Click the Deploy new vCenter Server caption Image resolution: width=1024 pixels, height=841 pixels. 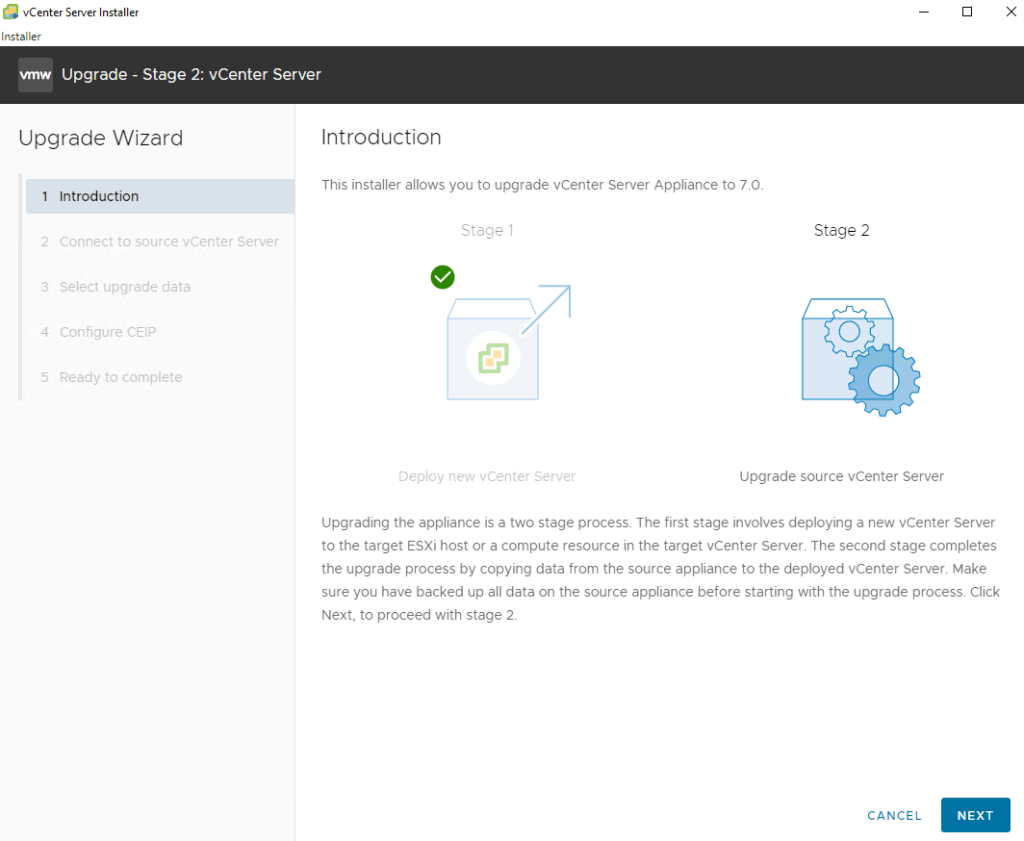487,476
